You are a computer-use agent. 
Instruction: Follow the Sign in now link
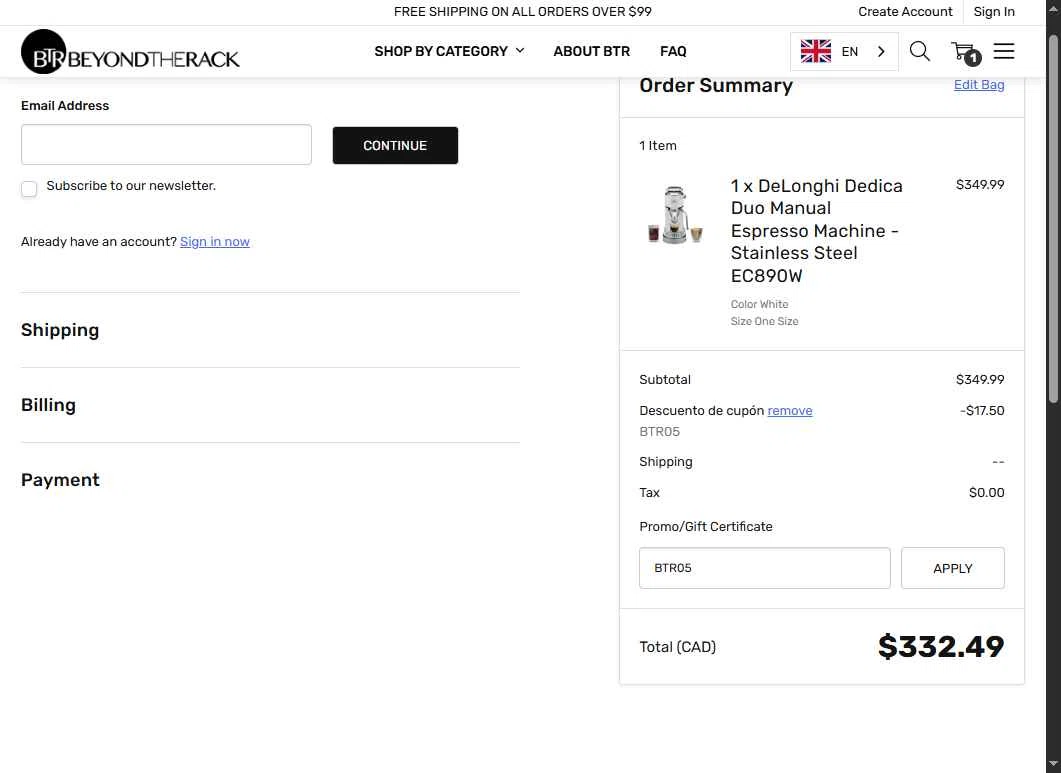pyautogui.click(x=215, y=242)
